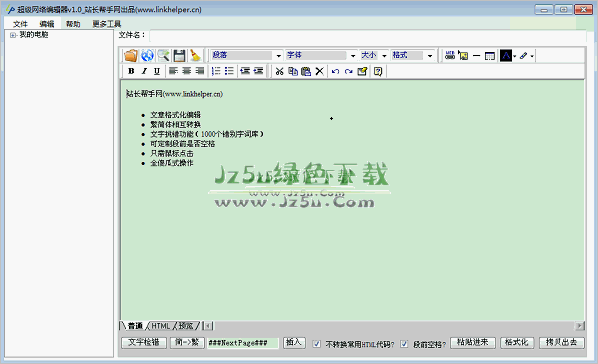Open the 字体 font dropdown
This screenshot has height=364, width=598.
pyautogui.click(x=353, y=56)
